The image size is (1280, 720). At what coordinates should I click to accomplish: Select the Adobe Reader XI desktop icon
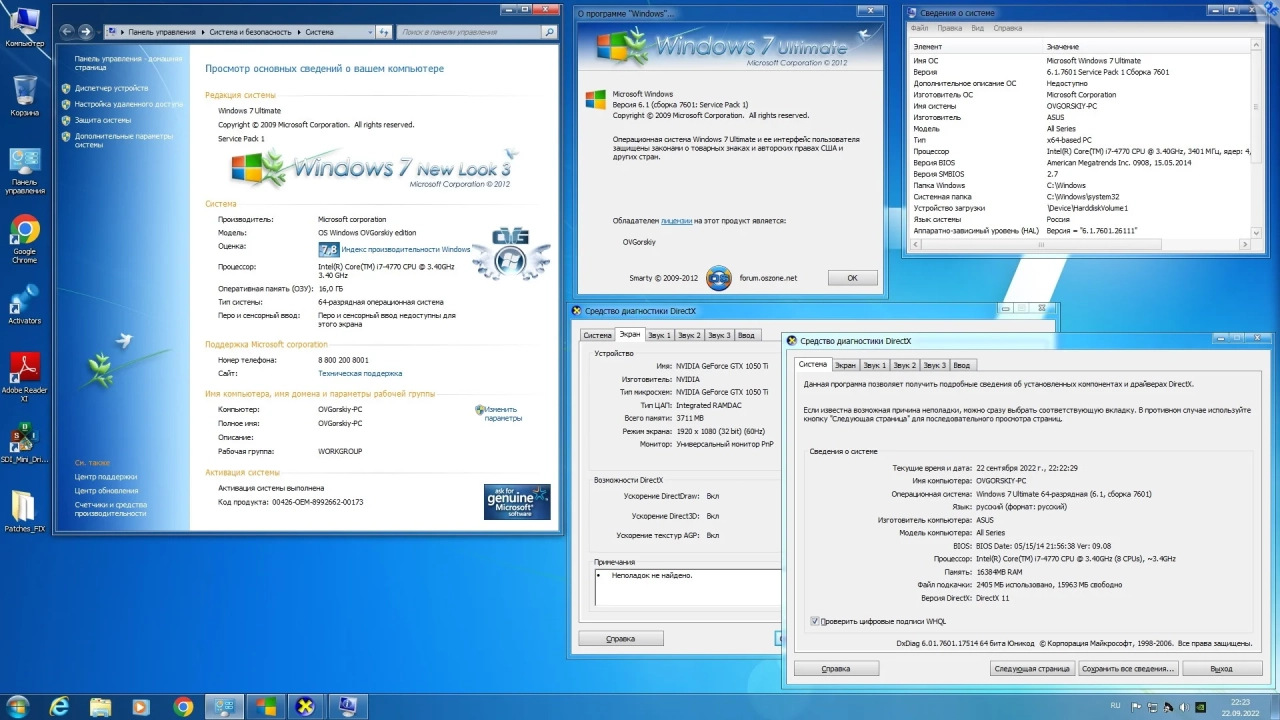click(24, 376)
